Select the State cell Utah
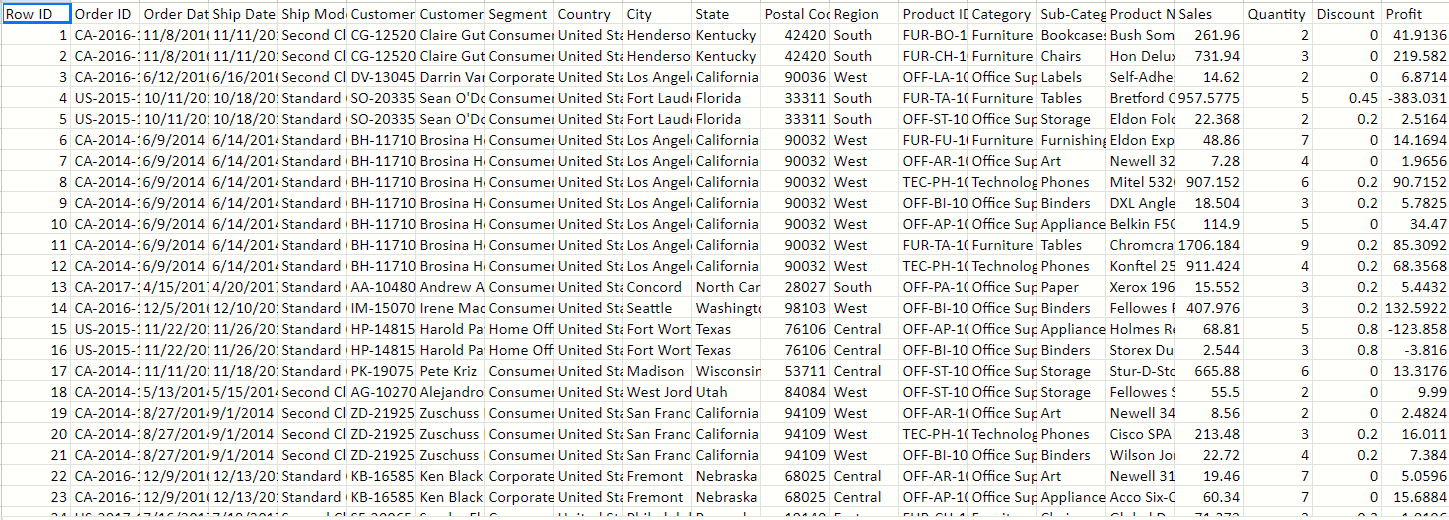 pyautogui.click(x=726, y=392)
